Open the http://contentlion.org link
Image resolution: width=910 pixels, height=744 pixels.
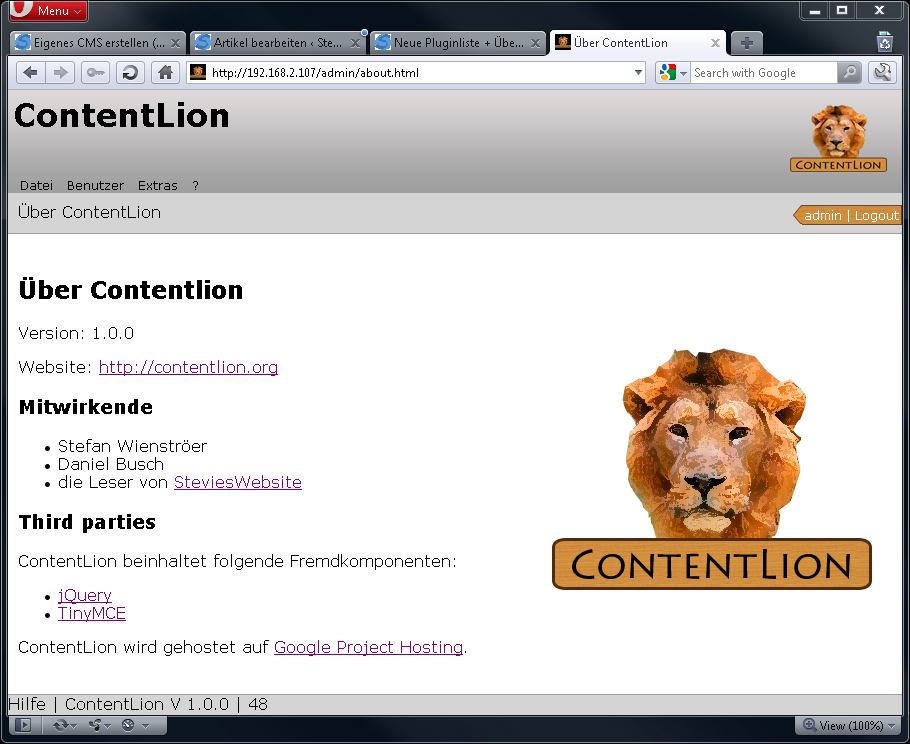point(188,367)
